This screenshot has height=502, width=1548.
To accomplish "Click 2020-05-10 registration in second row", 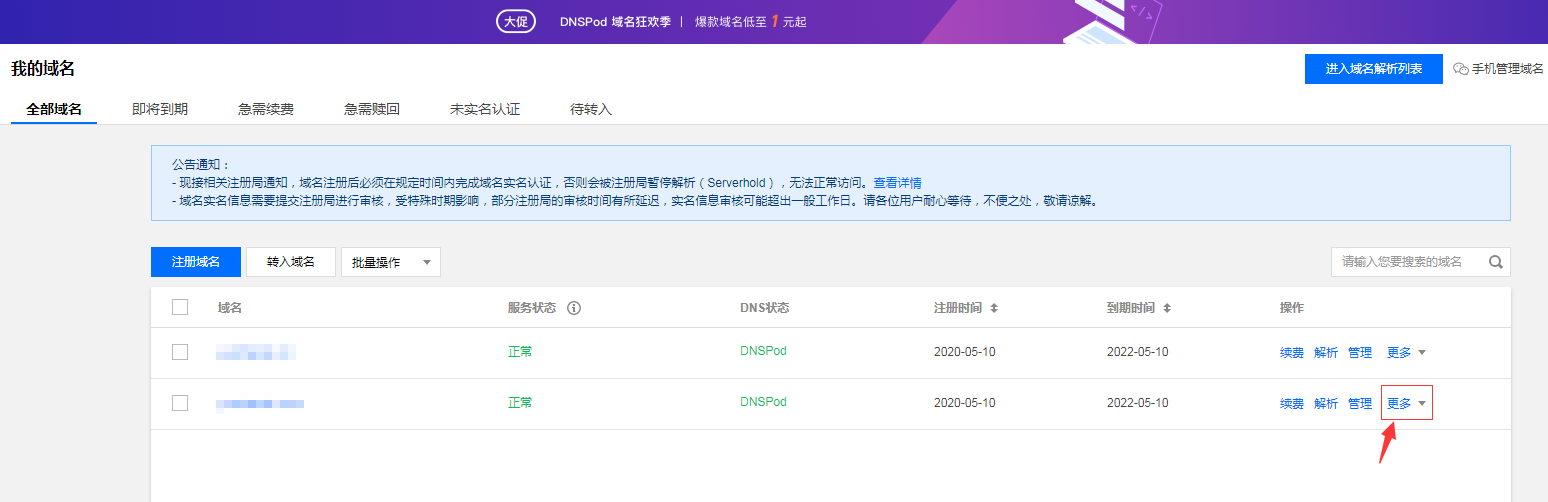I will [964, 403].
